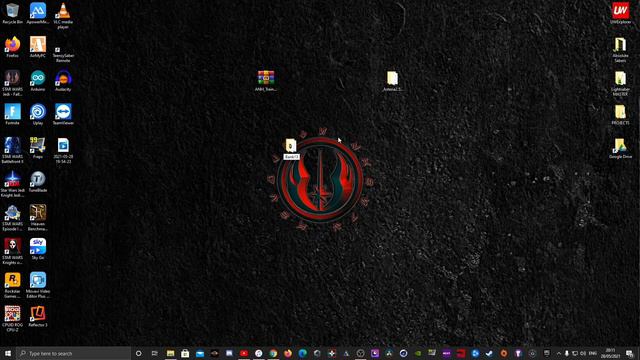
Task: Launch VLC media player from desktop
Action: click(x=63, y=16)
